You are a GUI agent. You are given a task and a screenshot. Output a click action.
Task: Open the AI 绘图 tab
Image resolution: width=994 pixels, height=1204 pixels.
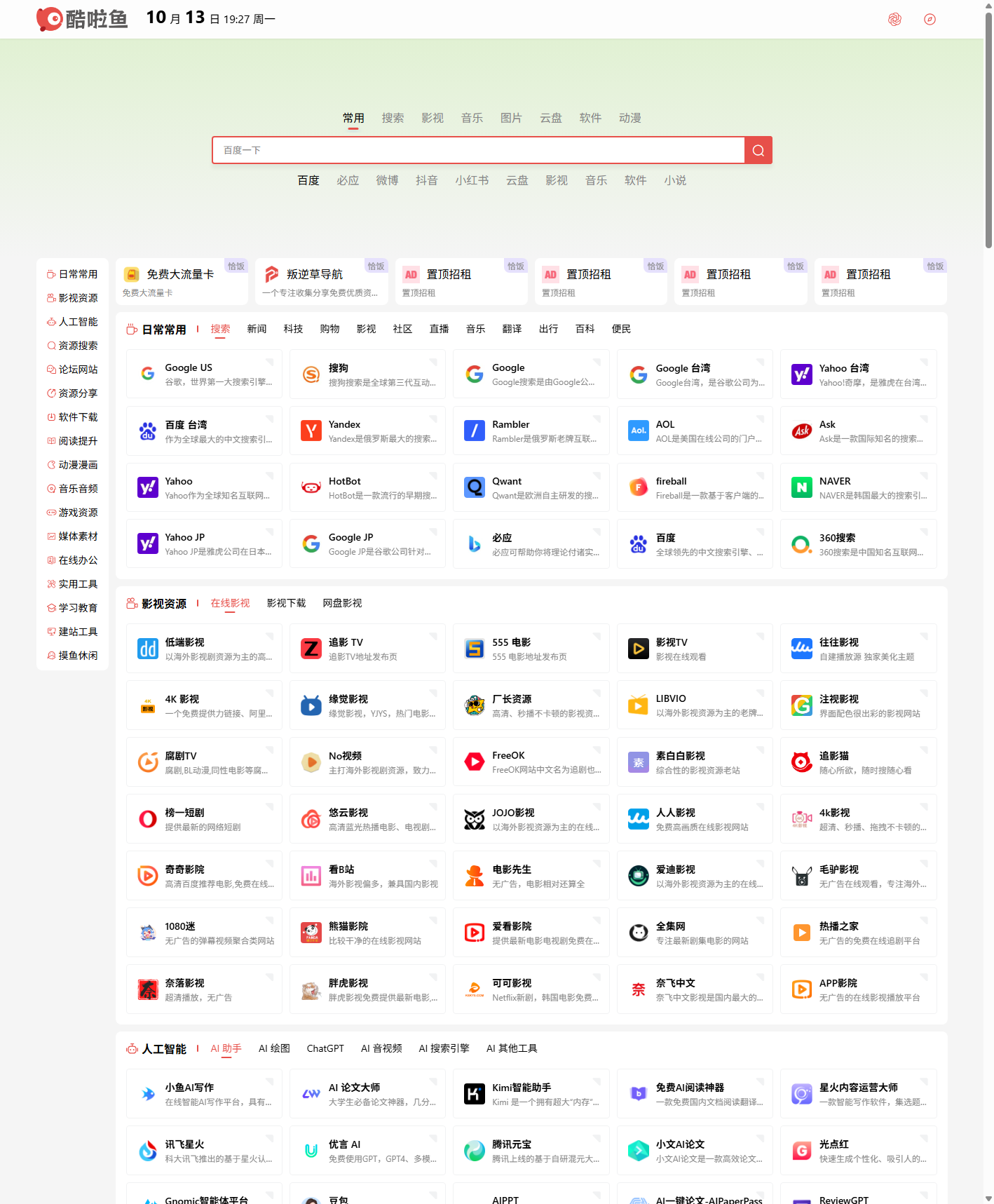[274, 1048]
